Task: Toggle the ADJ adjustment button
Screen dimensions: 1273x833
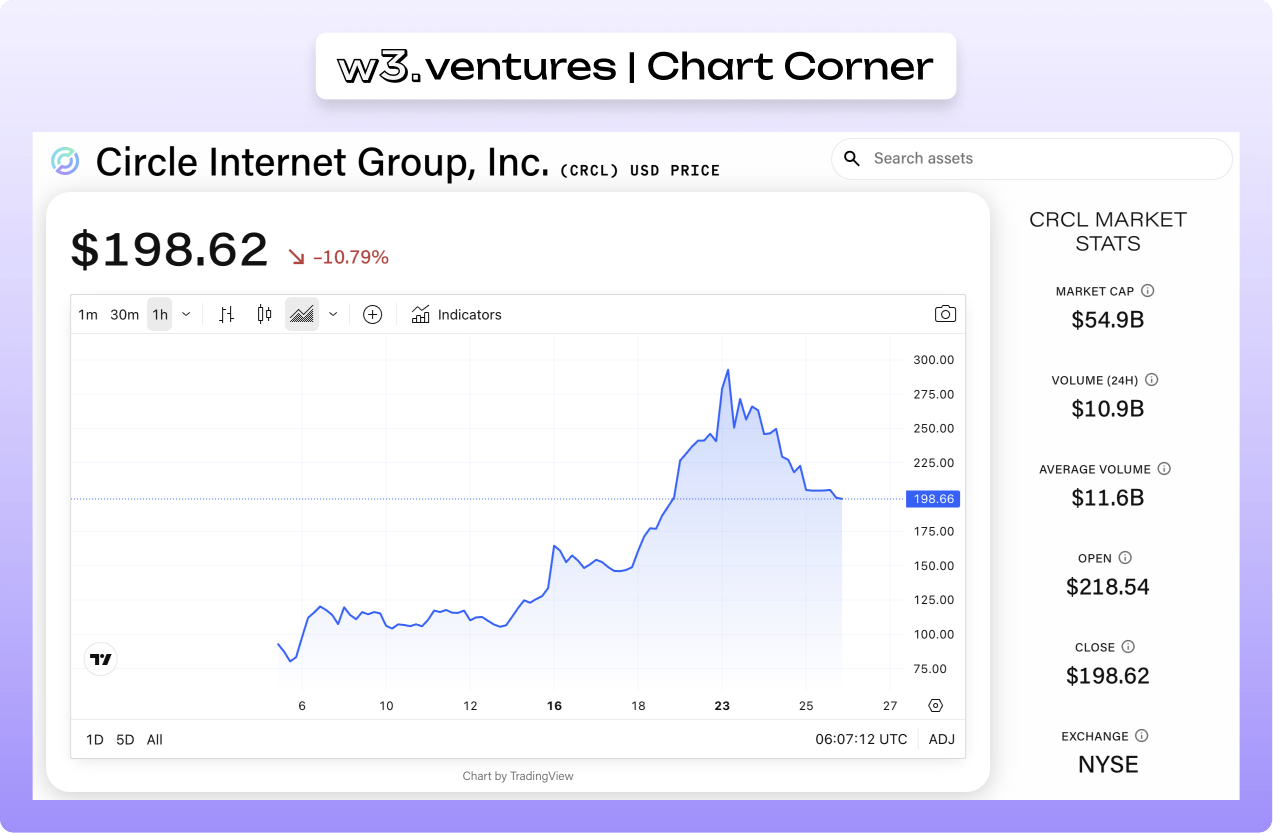Action: click(942, 739)
